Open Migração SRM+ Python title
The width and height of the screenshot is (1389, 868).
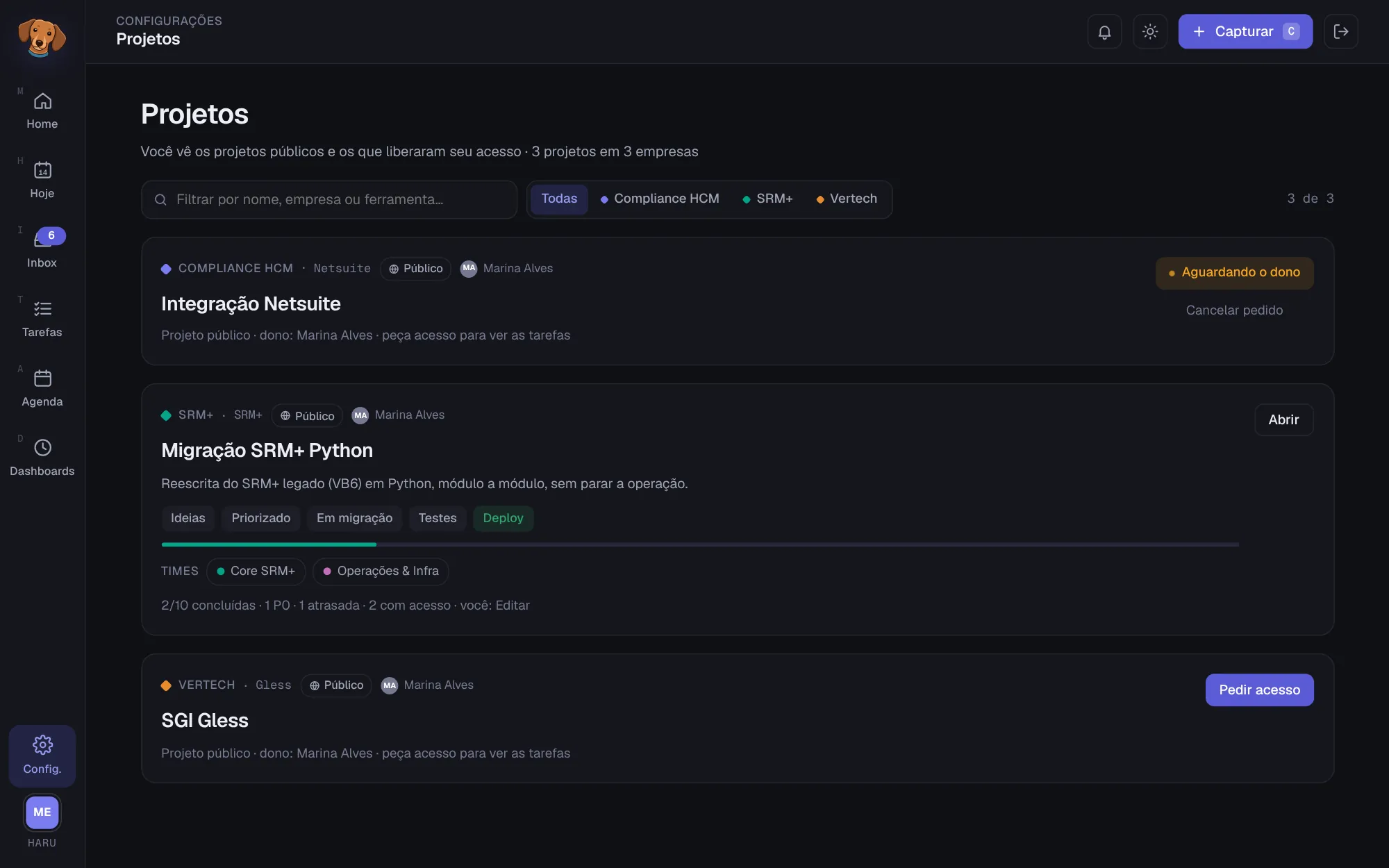[267, 451]
